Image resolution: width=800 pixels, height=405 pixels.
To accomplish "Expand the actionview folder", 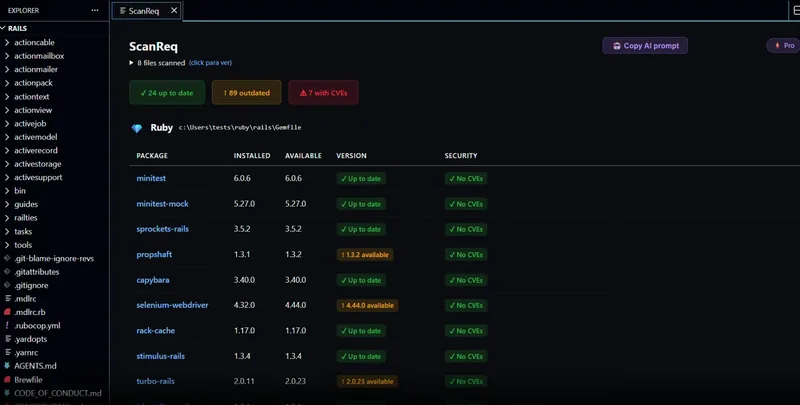I will click(33, 110).
